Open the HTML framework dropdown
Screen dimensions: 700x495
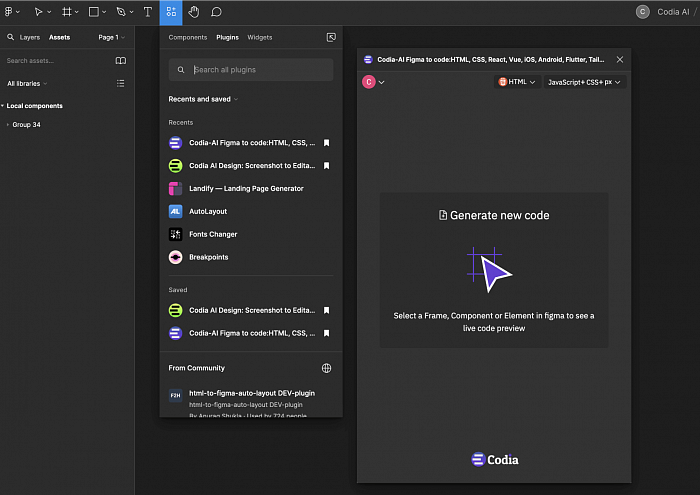coord(517,82)
